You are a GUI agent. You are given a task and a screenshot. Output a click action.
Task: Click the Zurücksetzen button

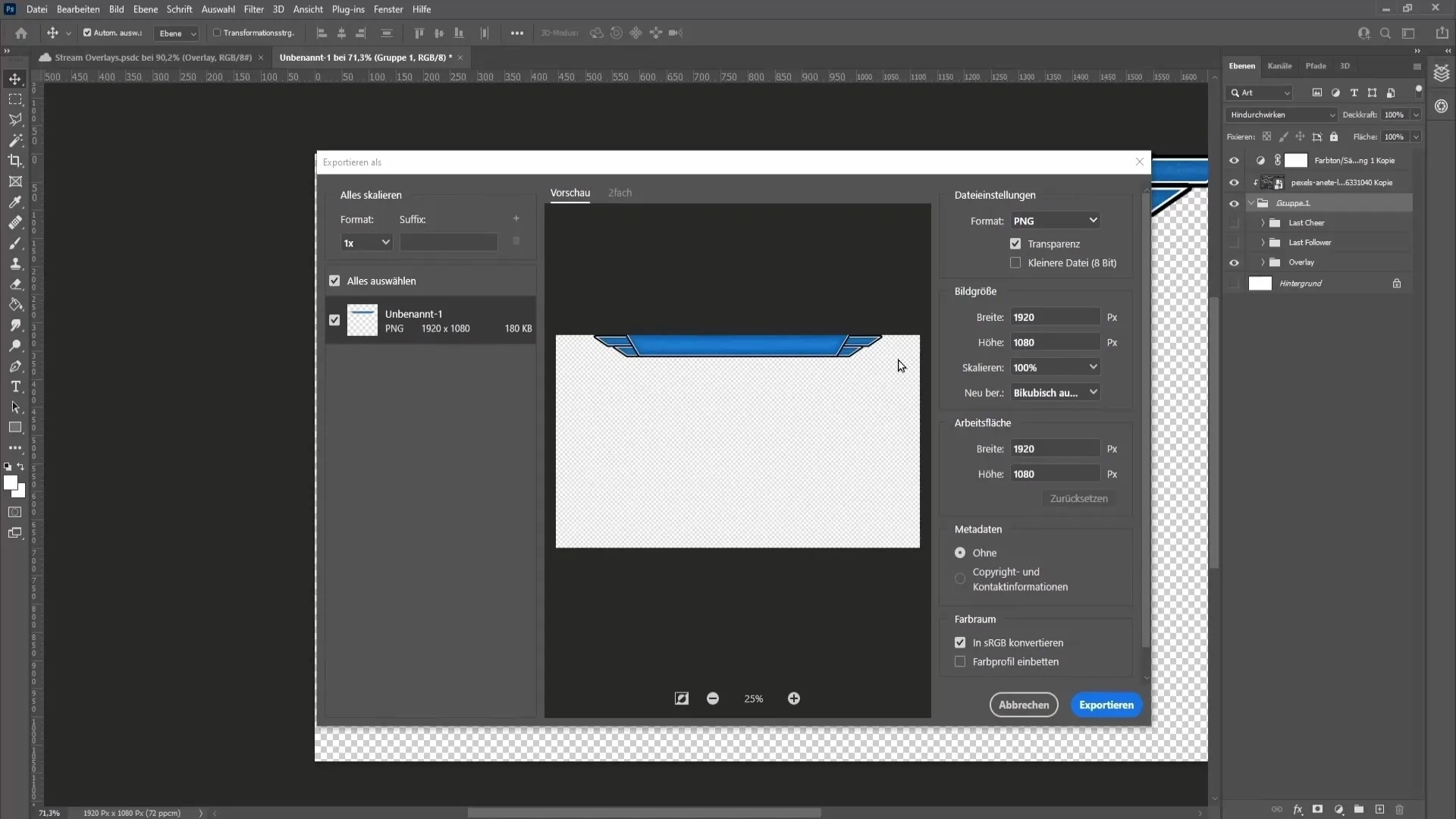1078,498
